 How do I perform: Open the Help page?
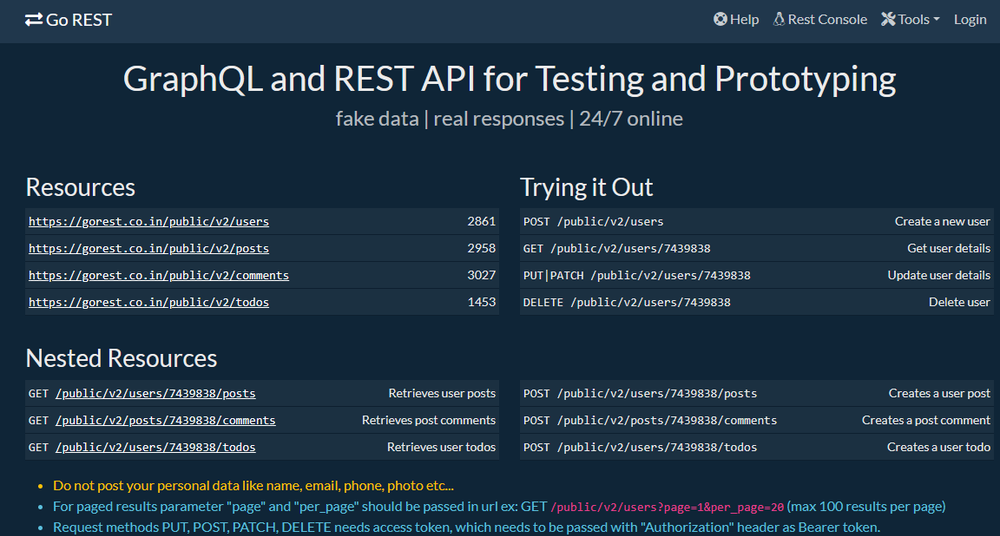point(737,20)
